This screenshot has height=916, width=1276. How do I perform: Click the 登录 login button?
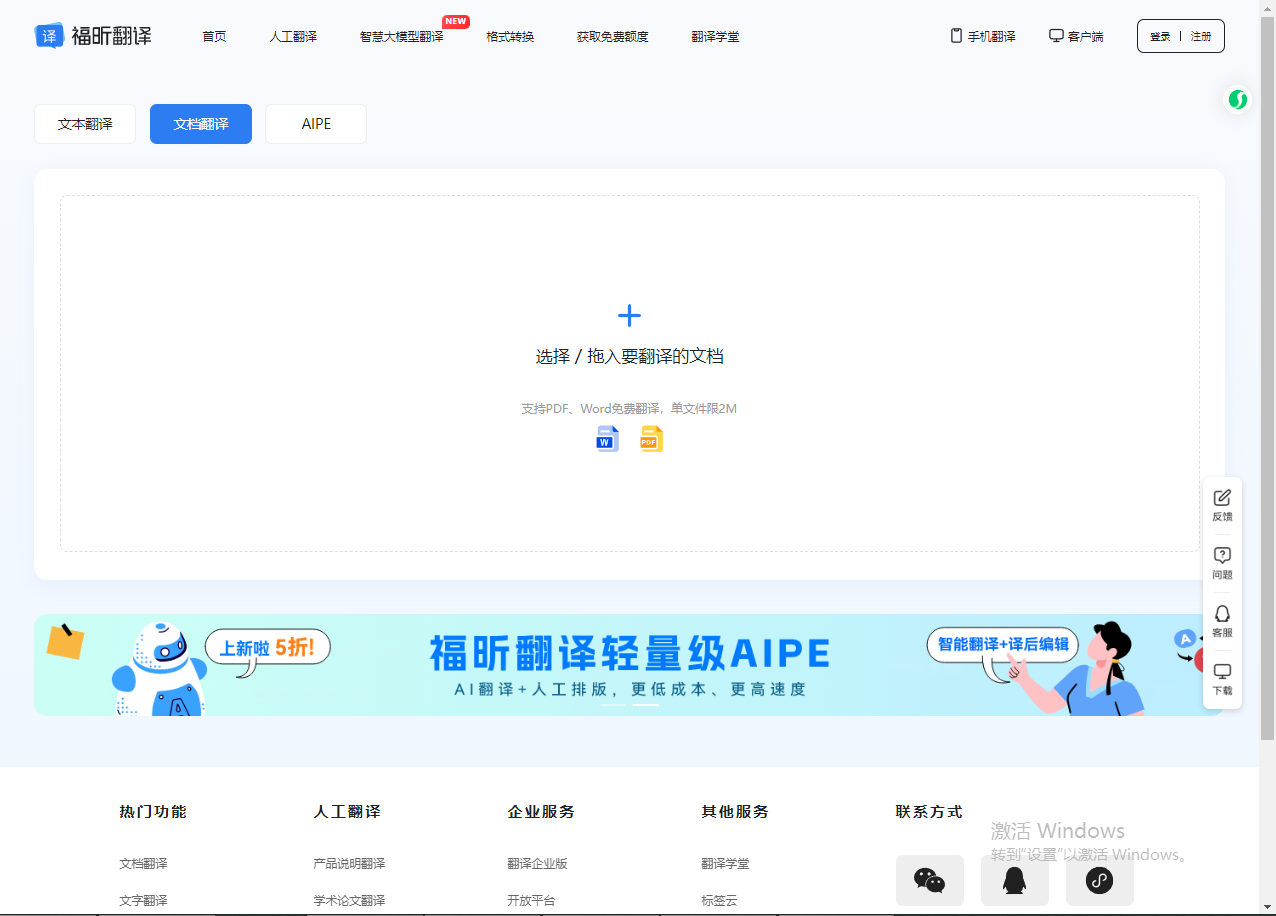[x=1160, y=36]
